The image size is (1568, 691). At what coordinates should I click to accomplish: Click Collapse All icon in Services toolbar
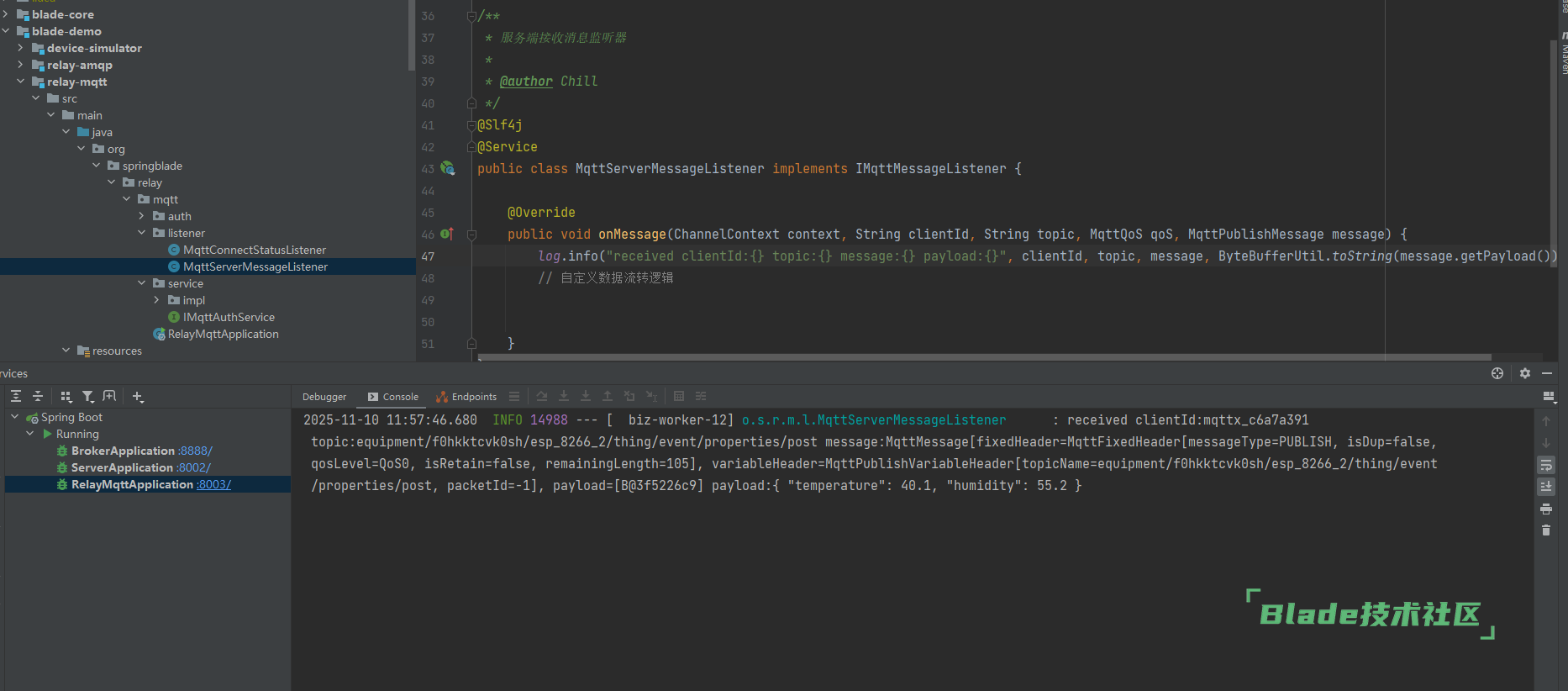coord(38,397)
